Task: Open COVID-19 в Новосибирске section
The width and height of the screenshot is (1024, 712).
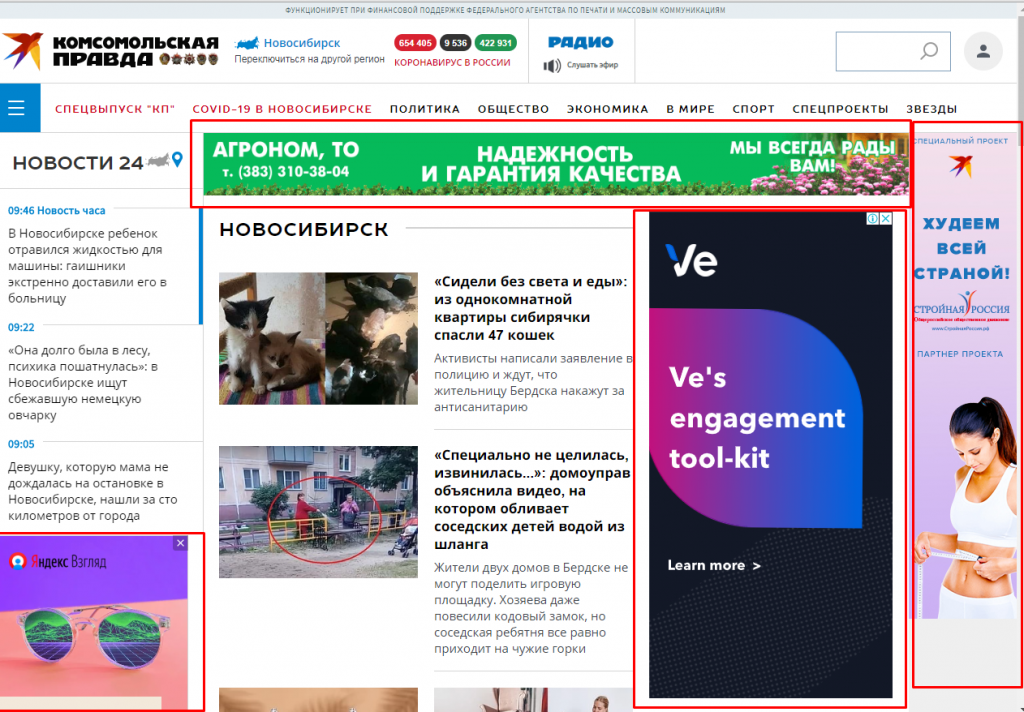Action: point(282,109)
